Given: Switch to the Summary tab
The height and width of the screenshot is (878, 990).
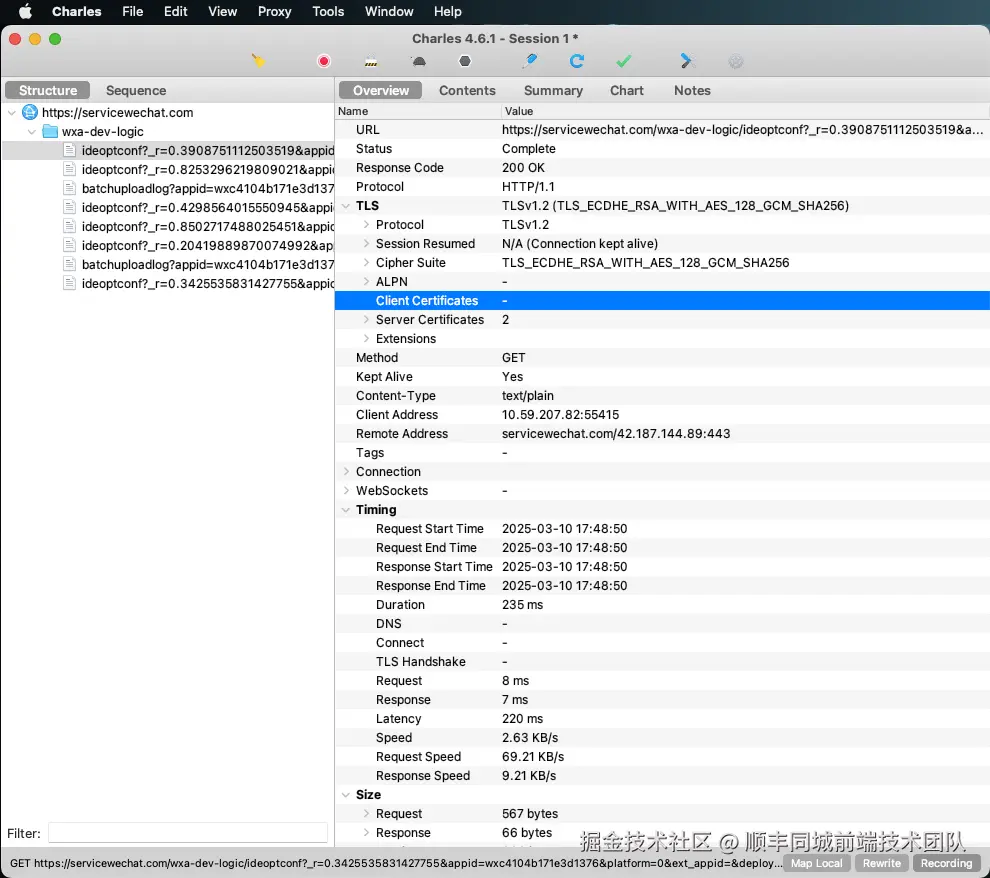Looking at the screenshot, I should click(553, 90).
